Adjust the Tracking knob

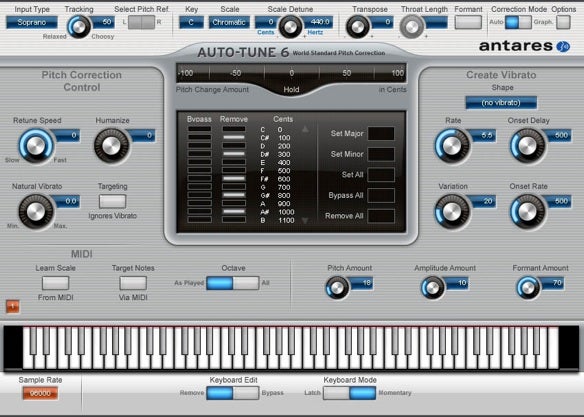(x=79, y=27)
